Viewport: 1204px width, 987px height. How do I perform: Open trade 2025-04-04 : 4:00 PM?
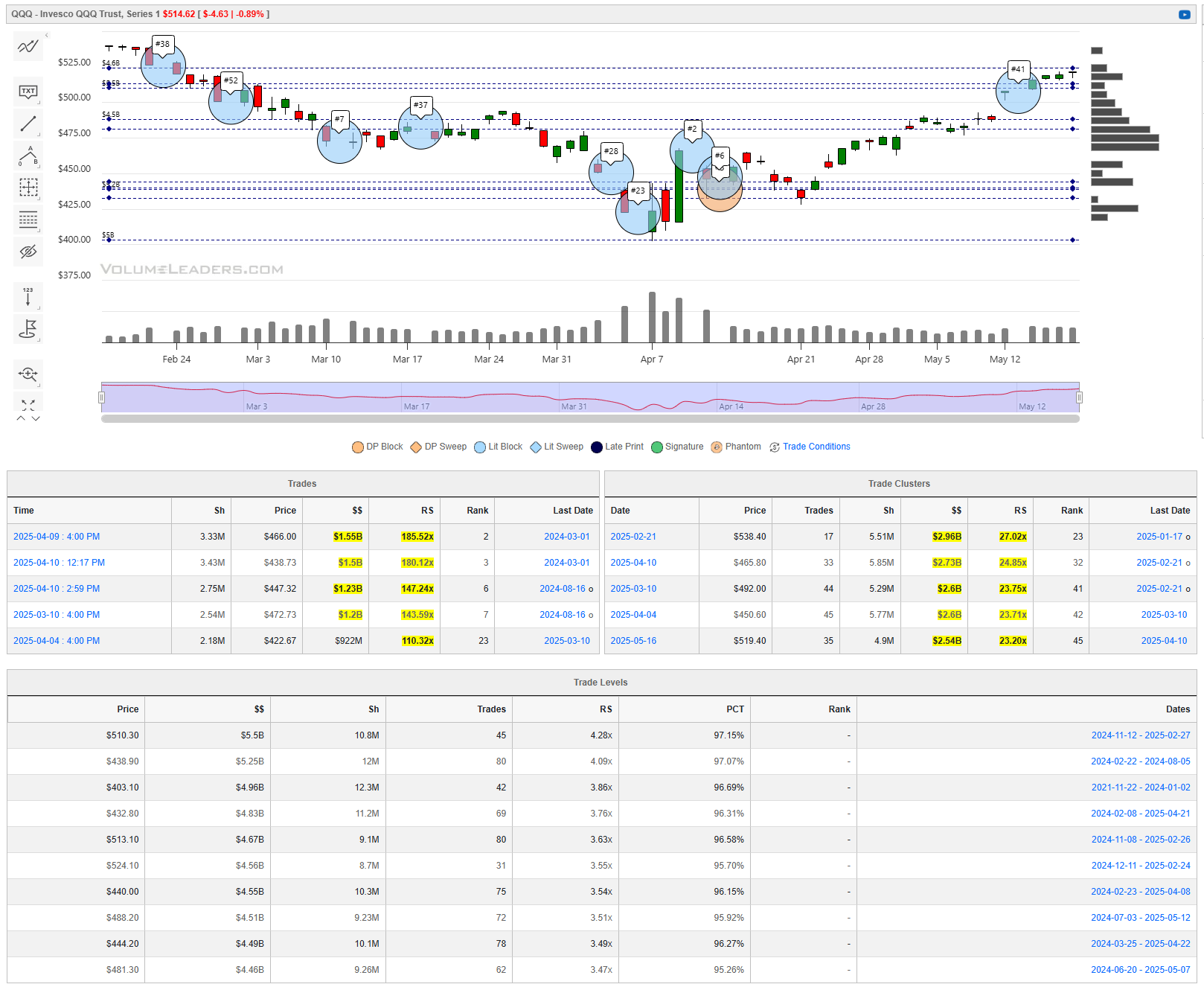pyautogui.click(x=57, y=641)
